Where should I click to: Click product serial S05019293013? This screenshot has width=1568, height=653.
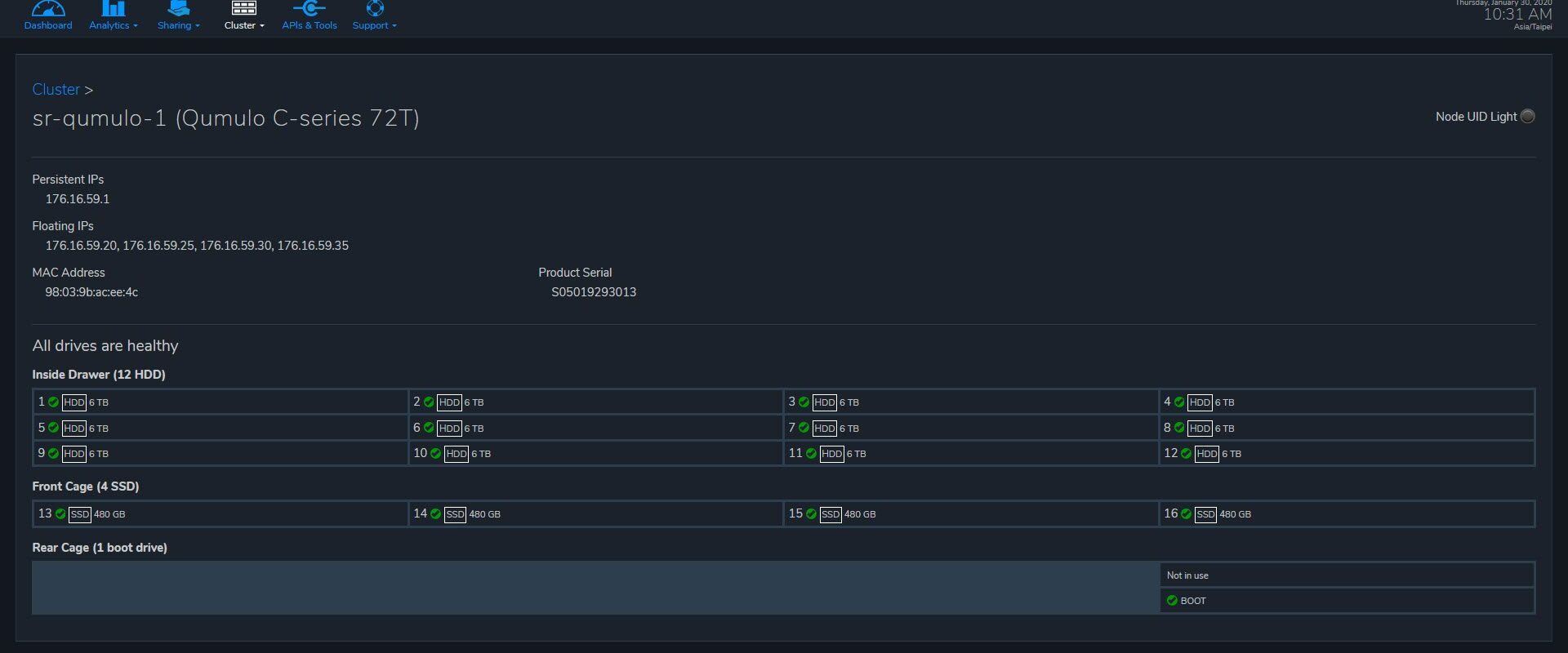[x=594, y=292]
